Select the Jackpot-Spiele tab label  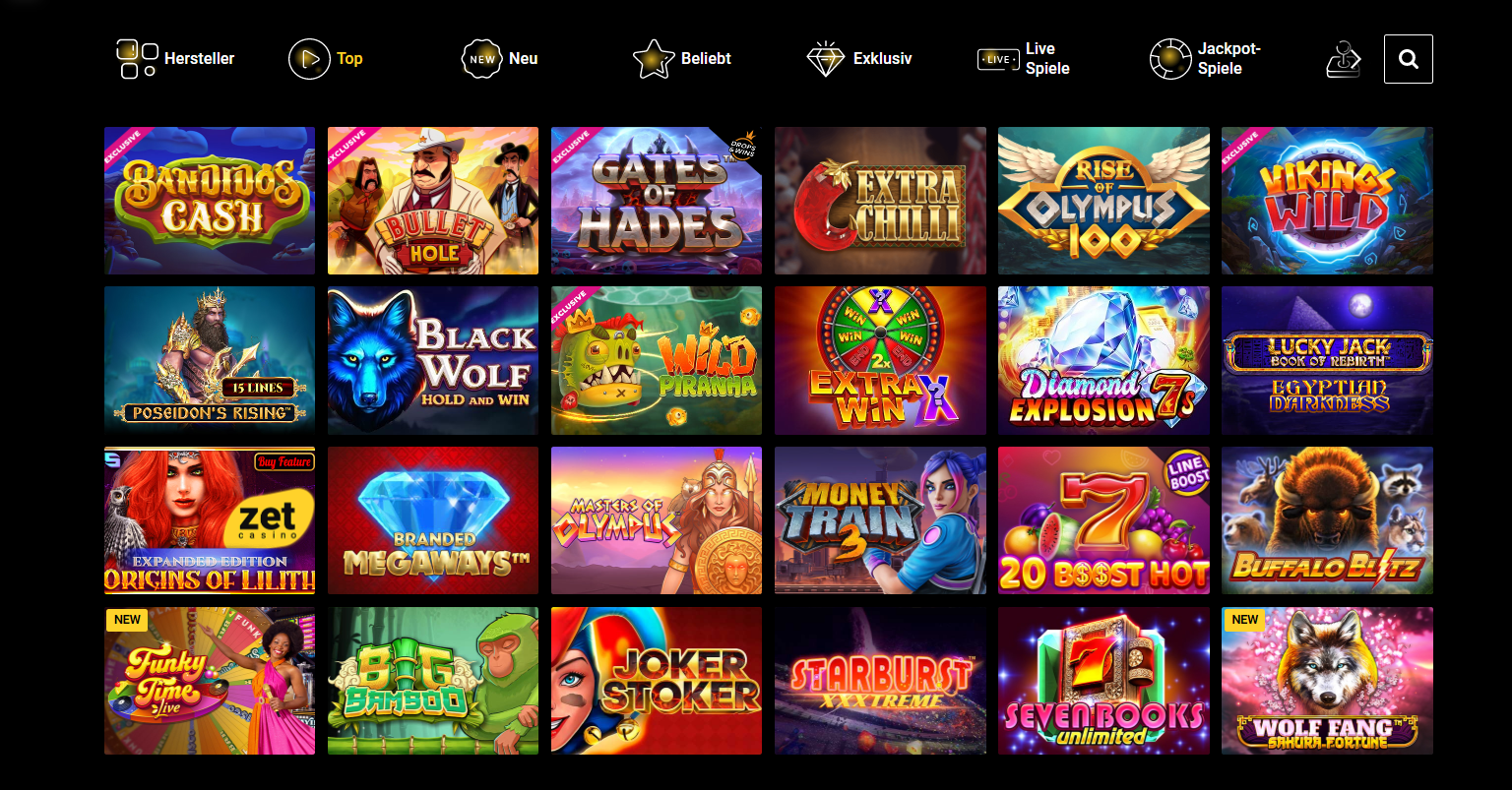pyautogui.click(x=1228, y=59)
